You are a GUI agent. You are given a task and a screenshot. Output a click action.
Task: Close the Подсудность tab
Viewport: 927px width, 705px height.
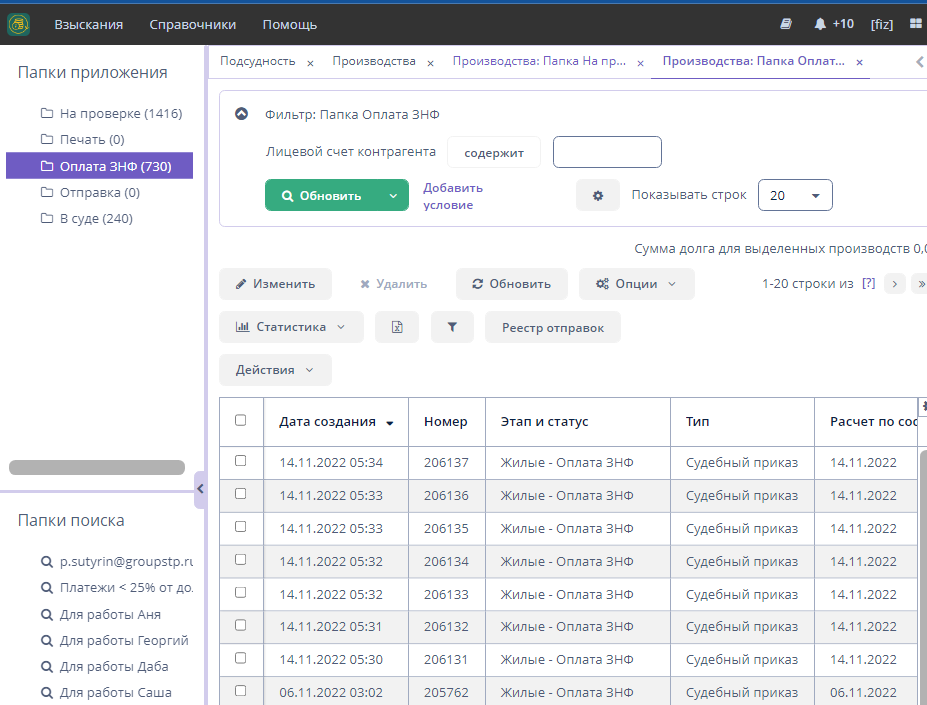(310, 63)
